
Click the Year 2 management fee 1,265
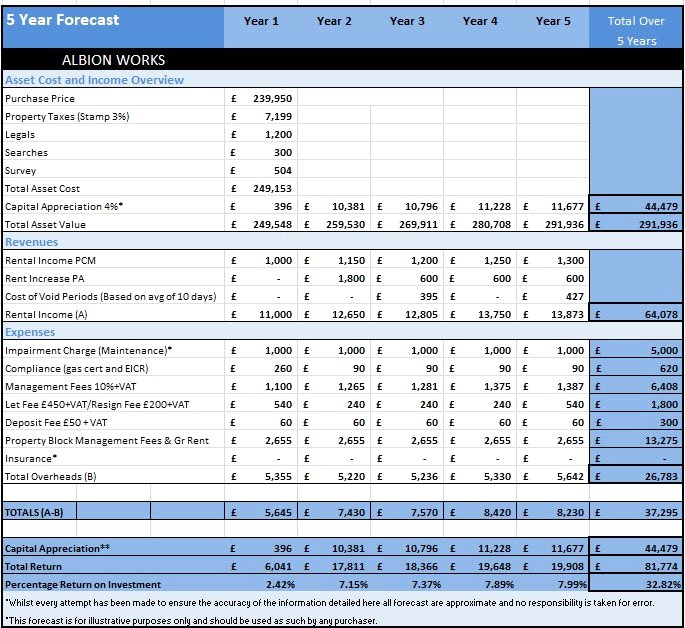(x=351, y=386)
